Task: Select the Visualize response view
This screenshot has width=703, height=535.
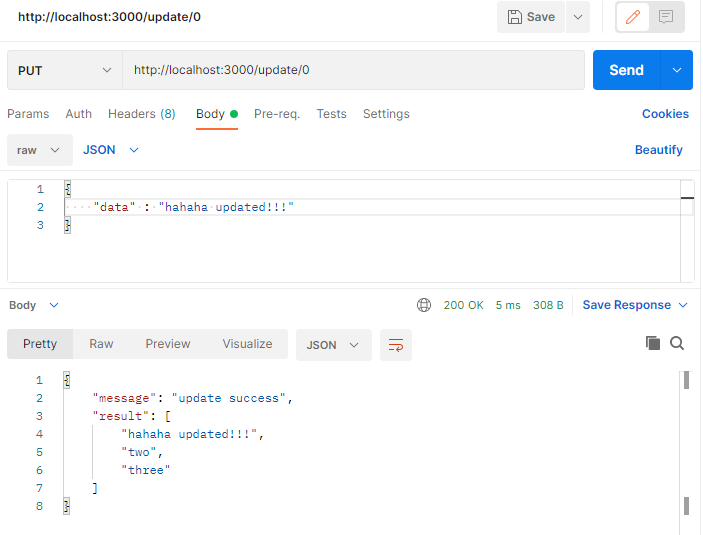Action: [x=247, y=344]
